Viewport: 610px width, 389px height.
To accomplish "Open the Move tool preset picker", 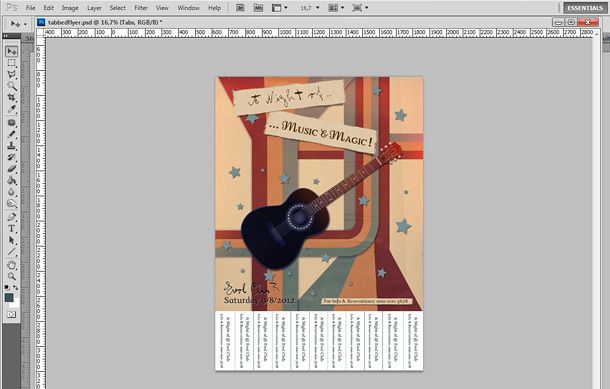I will (x=19, y=24).
